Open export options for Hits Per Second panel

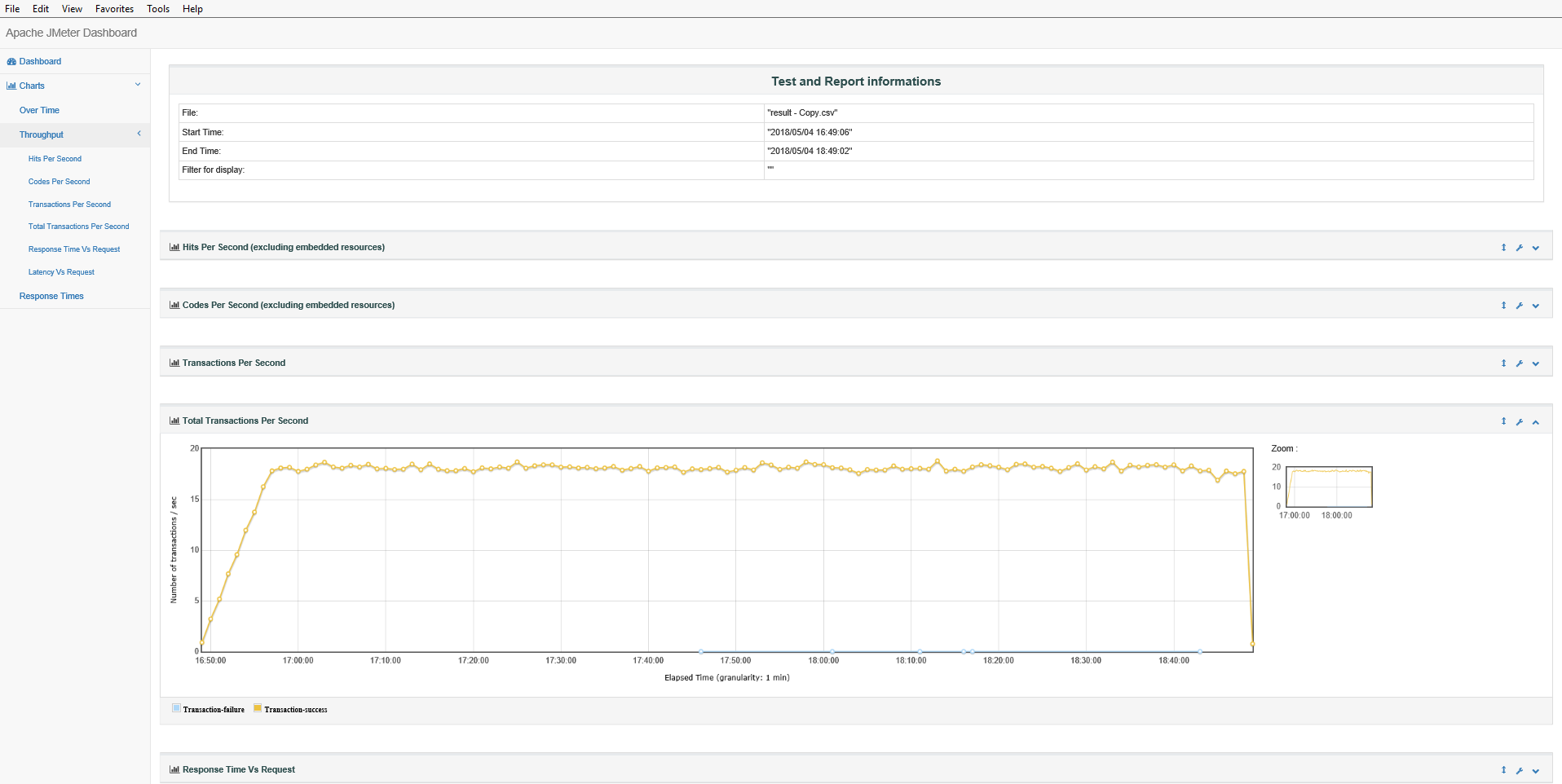1502,248
